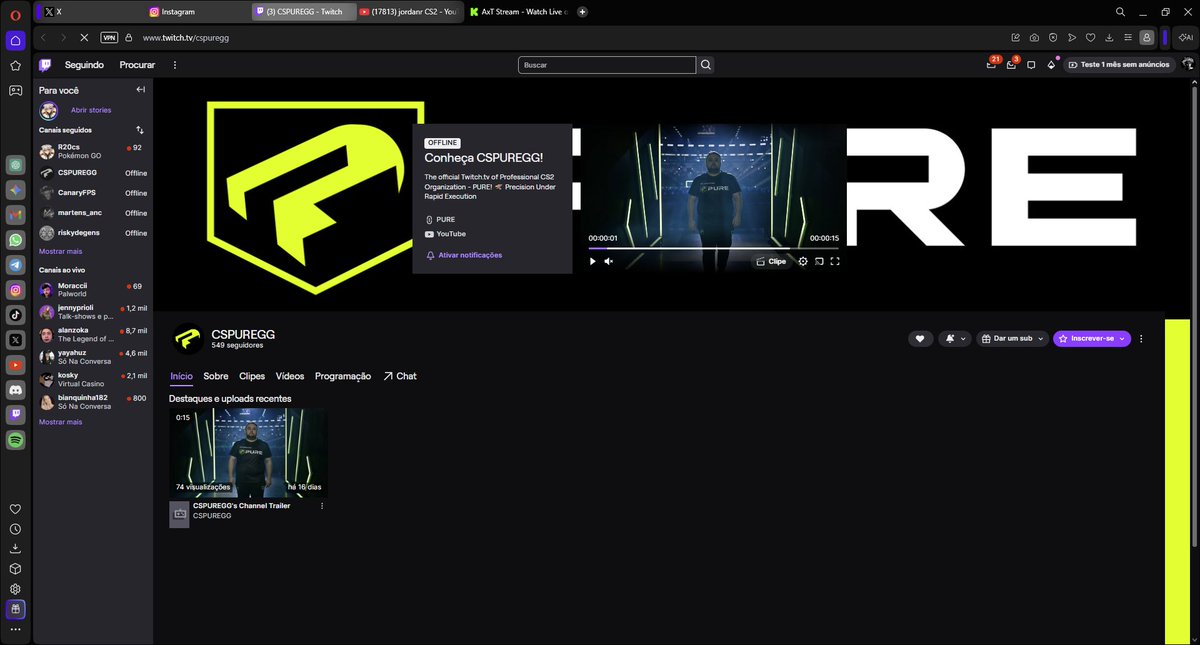This screenshot has height=645, width=1200.
Task: Open options for CSPUREGG's Channel Trailer
Action: (x=322, y=506)
